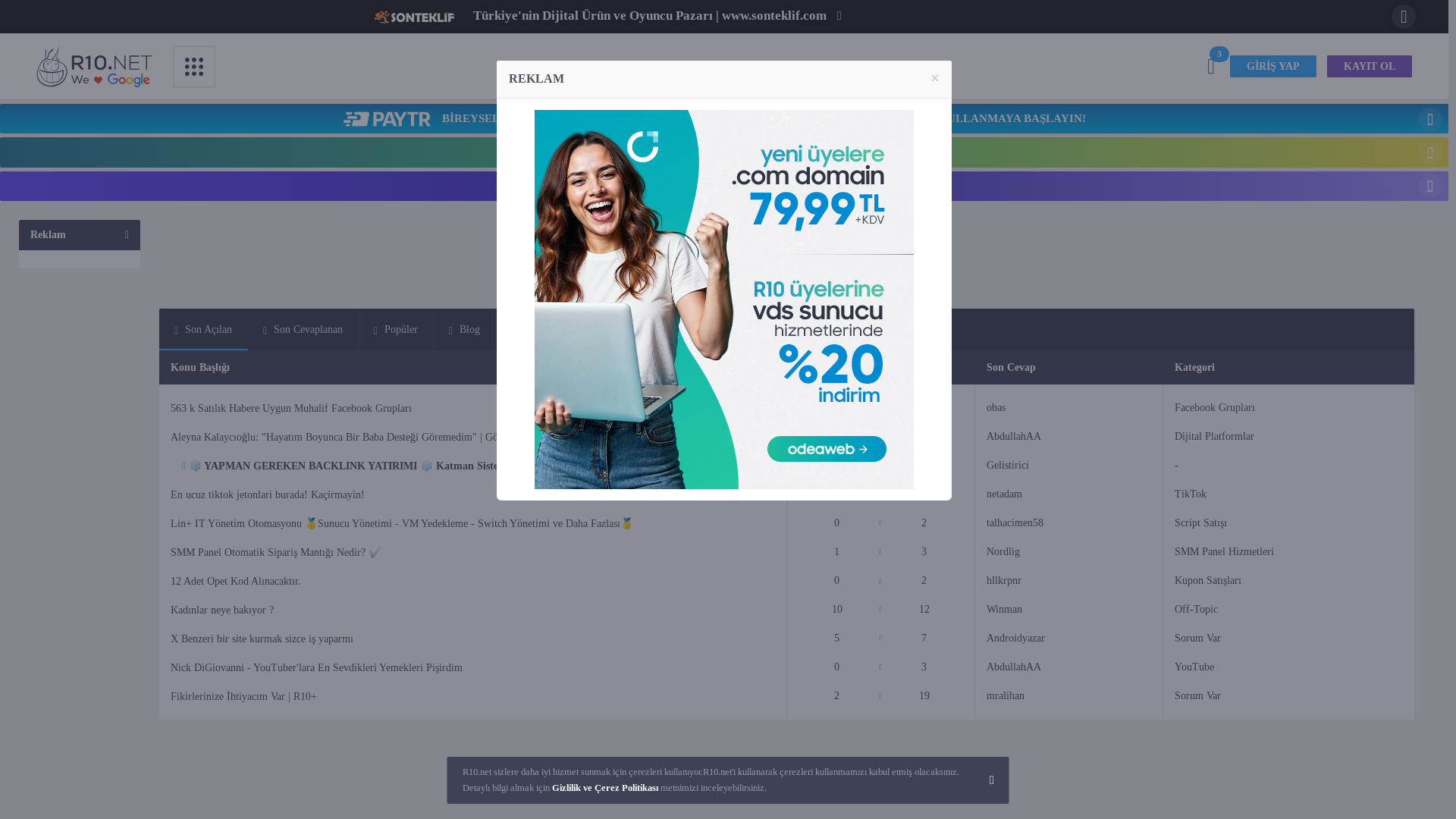The width and height of the screenshot is (1456, 819).
Task: Open the Kupon Satışları category
Action: pyautogui.click(x=1207, y=581)
